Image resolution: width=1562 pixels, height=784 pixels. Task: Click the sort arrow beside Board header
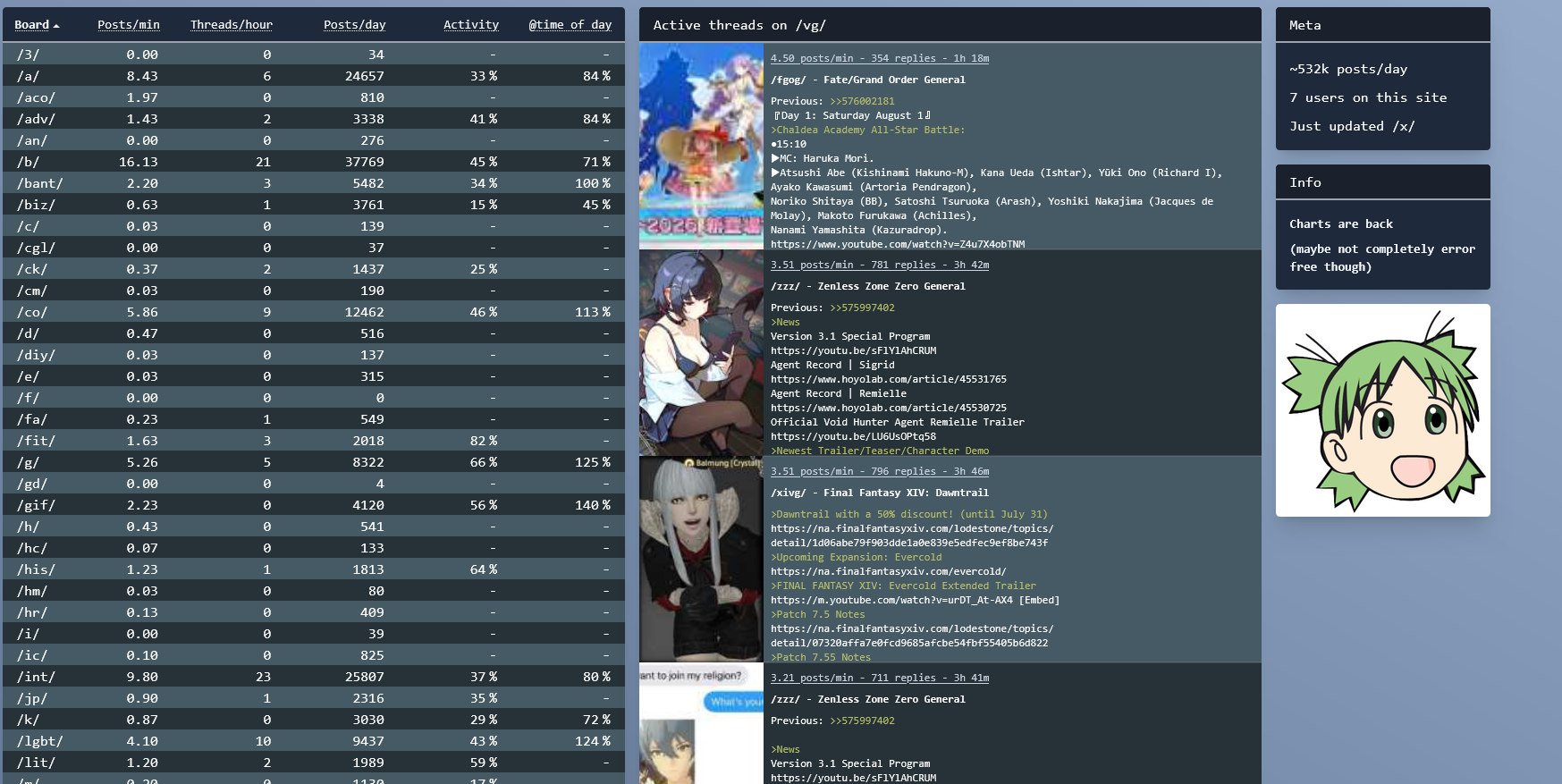[x=56, y=26]
